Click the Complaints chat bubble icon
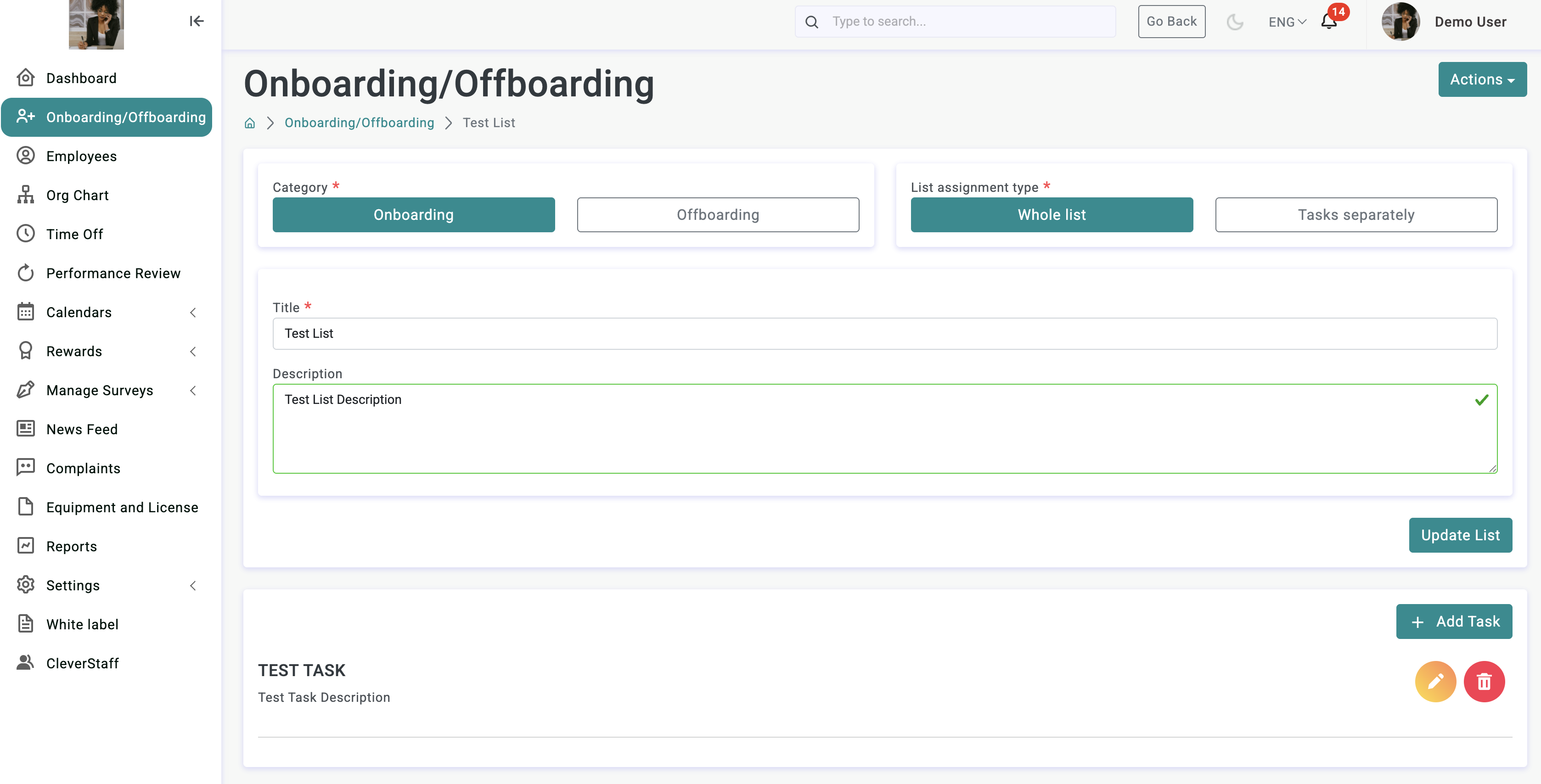 26,468
